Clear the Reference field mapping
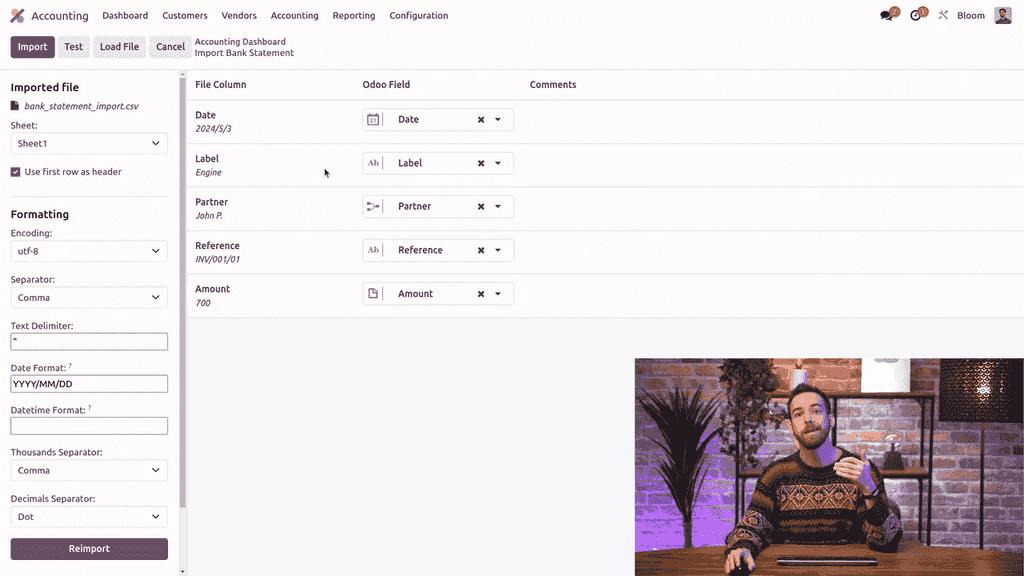 [481, 250]
